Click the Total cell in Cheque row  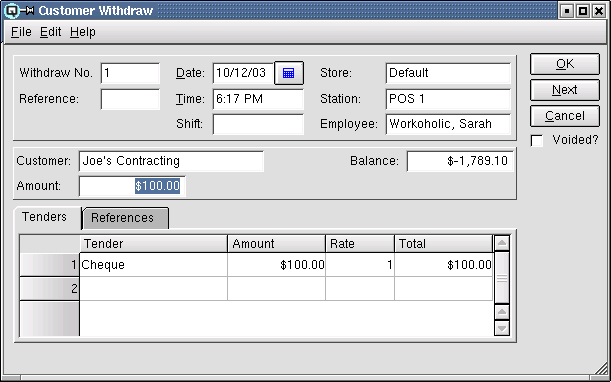pos(443,265)
